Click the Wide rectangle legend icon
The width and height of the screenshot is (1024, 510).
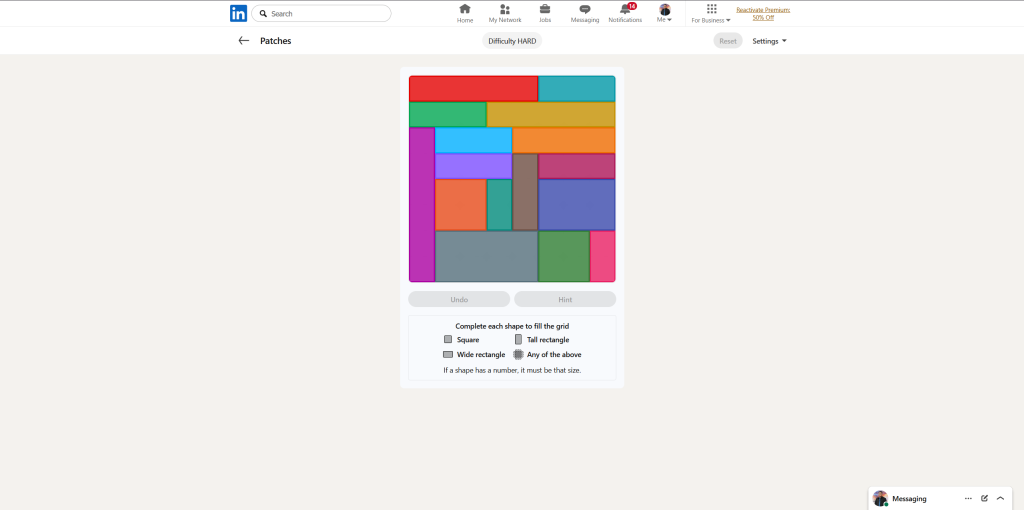pos(448,355)
